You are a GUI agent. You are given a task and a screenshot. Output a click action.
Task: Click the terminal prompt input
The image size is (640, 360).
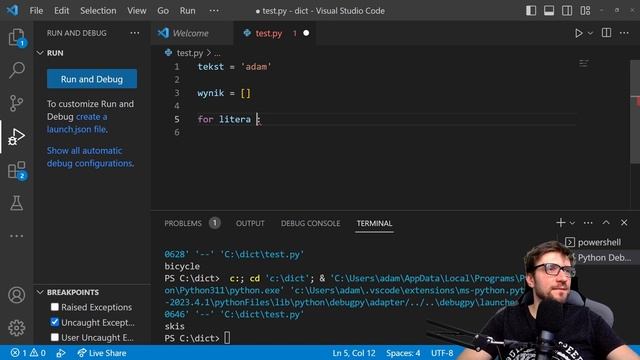coord(227,338)
